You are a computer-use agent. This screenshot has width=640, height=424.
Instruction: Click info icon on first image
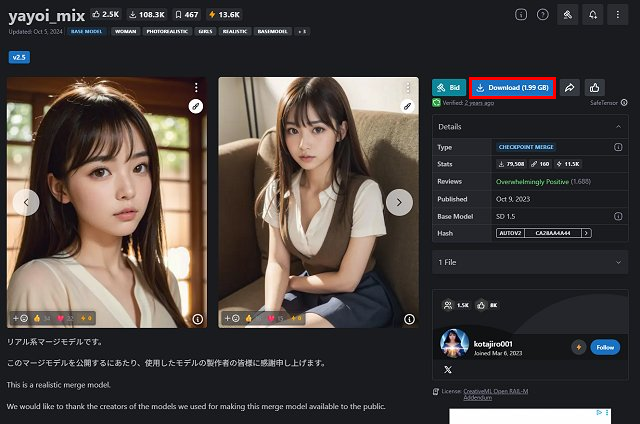point(198,319)
